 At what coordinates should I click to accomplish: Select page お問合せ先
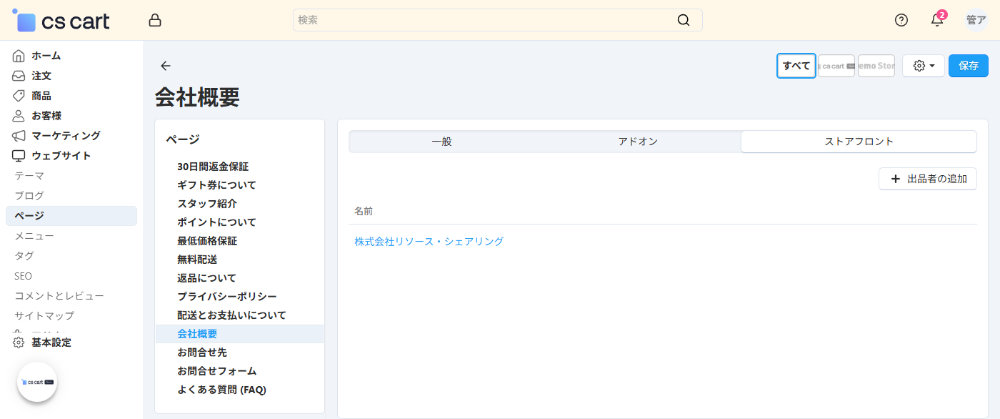click(202, 352)
